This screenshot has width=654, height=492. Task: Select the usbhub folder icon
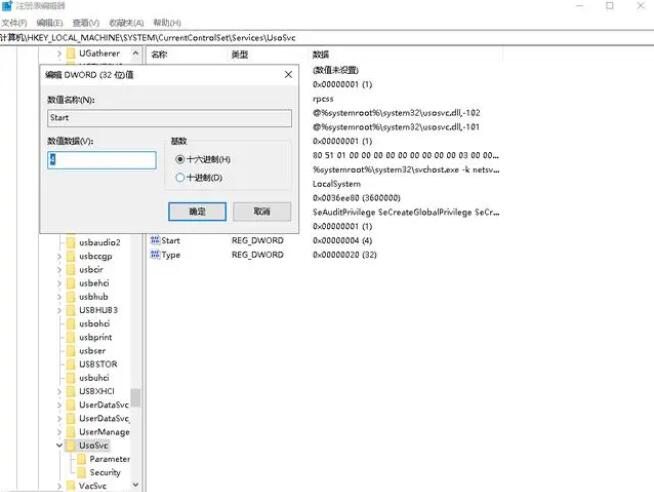[x=71, y=297]
